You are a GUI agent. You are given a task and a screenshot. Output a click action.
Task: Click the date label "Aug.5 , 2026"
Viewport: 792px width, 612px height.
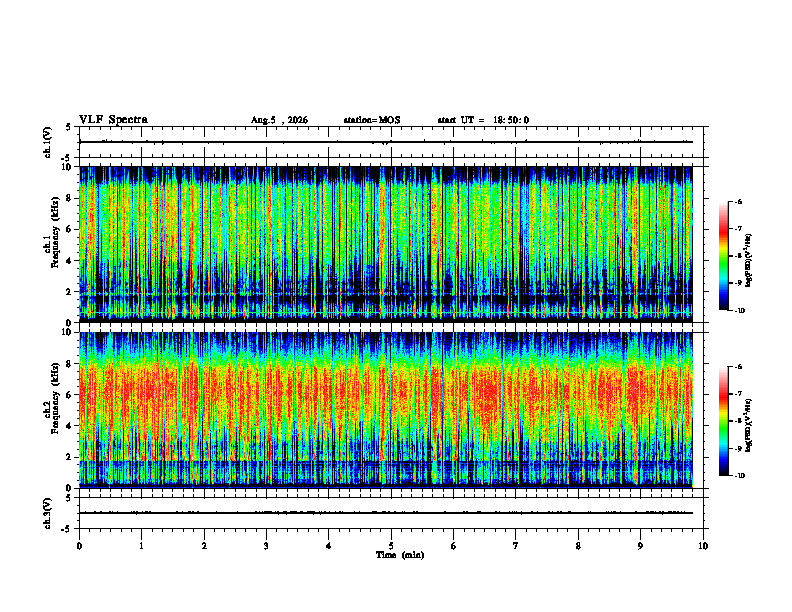[279, 120]
